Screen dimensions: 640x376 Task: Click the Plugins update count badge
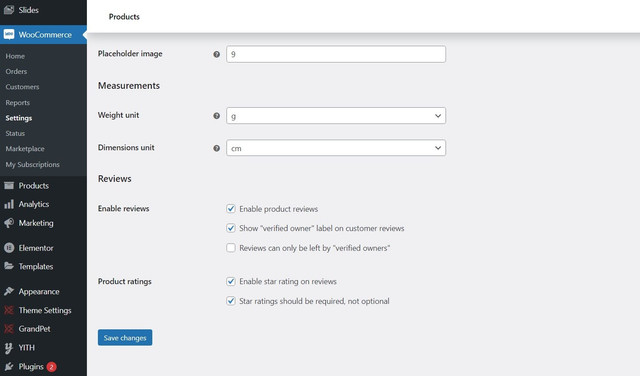point(51,367)
